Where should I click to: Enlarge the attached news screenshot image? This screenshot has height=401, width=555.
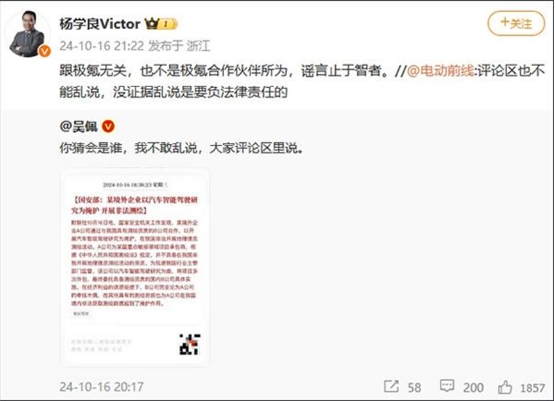(x=135, y=268)
